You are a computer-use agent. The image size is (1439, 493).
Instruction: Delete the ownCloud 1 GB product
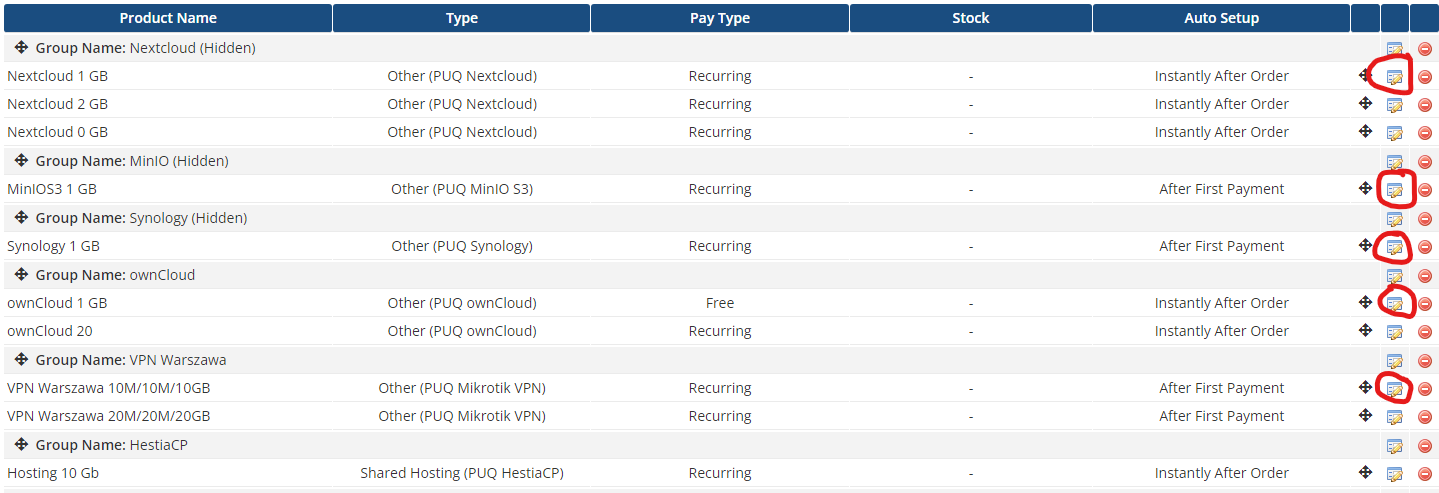1425,304
